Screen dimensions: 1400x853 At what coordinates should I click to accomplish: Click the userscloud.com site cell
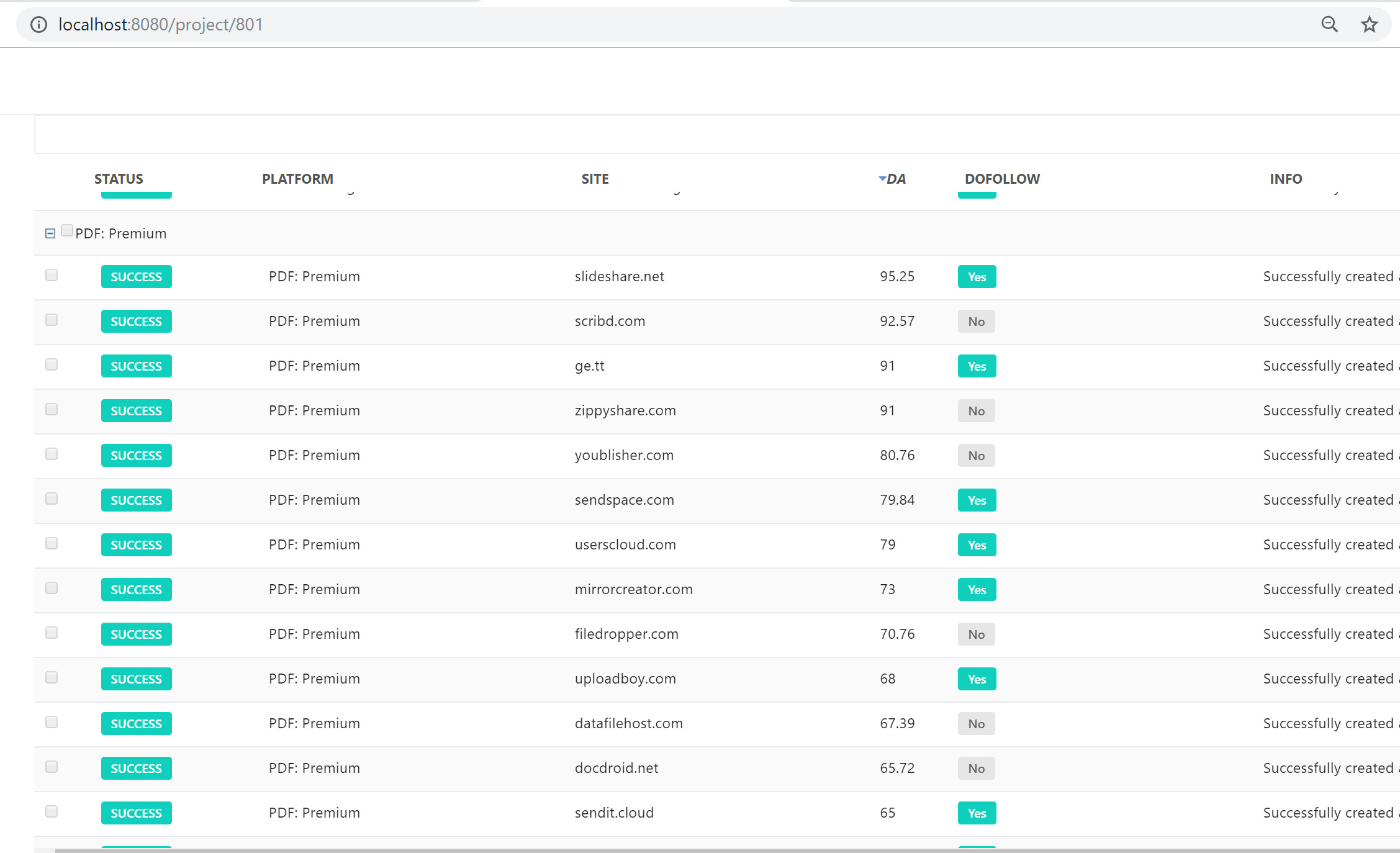pos(625,544)
